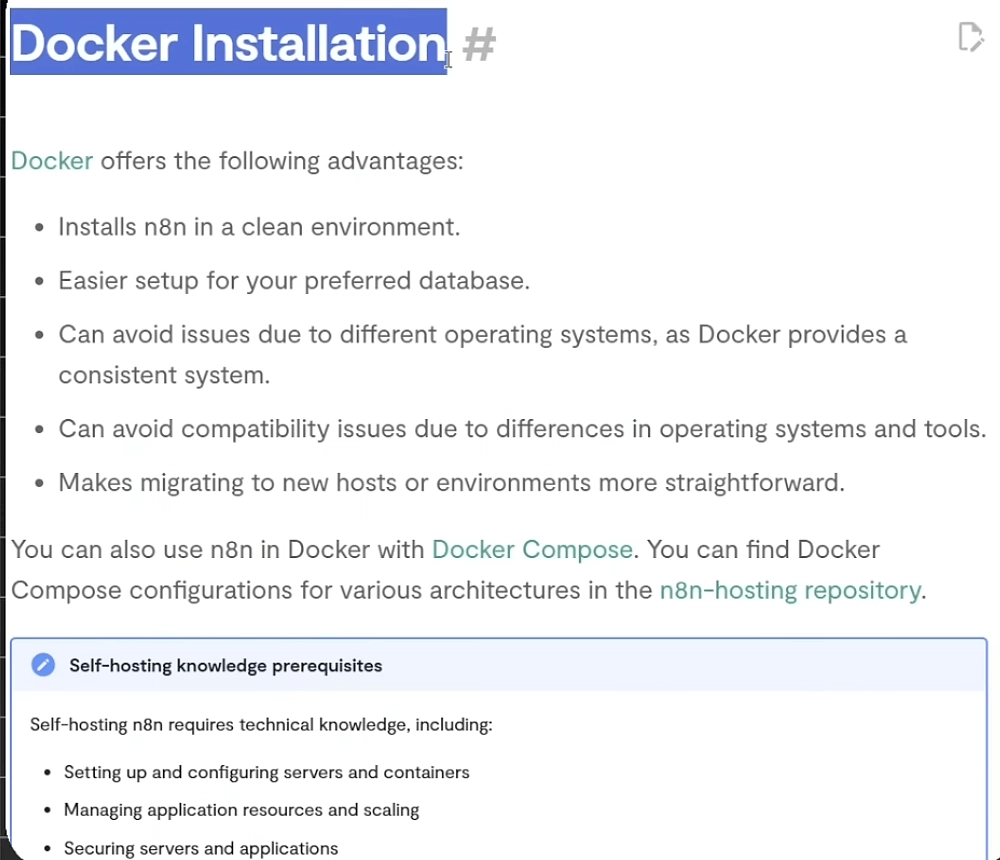Click 'Installs n8n in a clean environment' bullet
Viewport: 1000px width, 860px height.
click(x=259, y=227)
